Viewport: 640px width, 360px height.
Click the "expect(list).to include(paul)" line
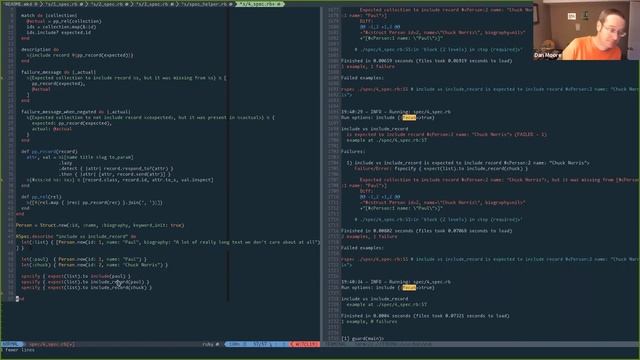tap(76, 276)
